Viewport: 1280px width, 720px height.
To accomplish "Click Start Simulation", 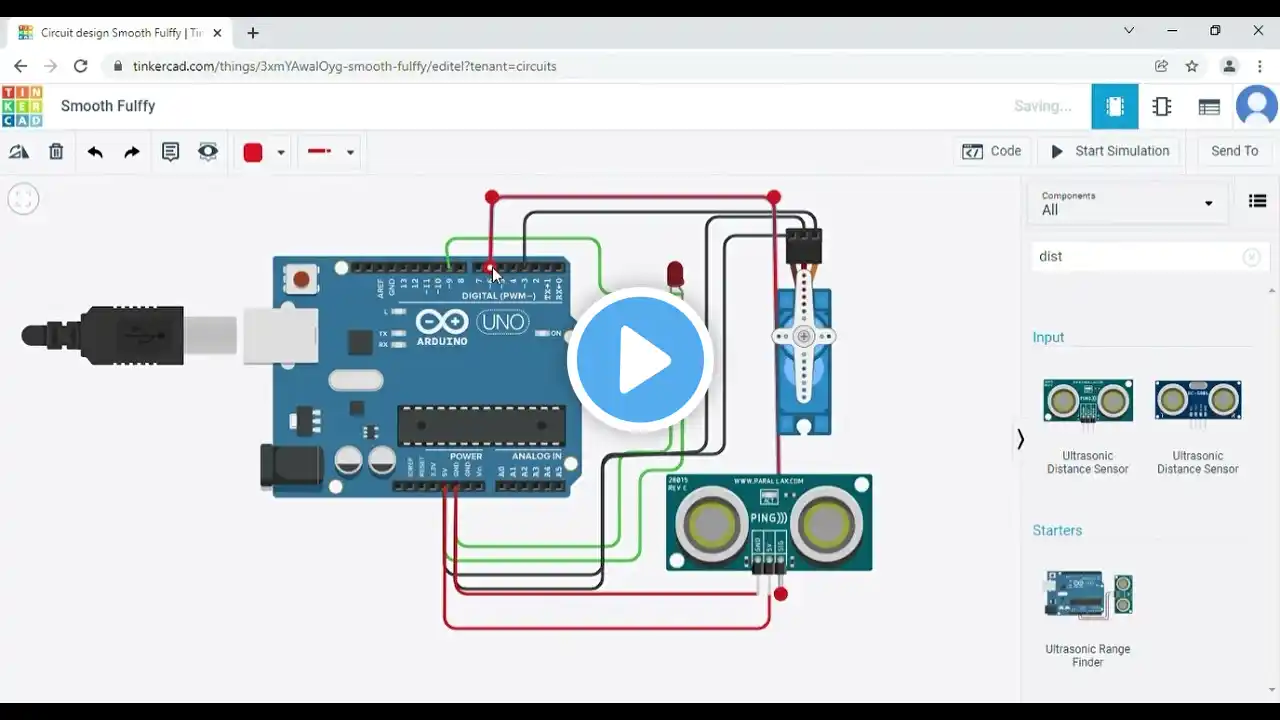I will 1110,151.
